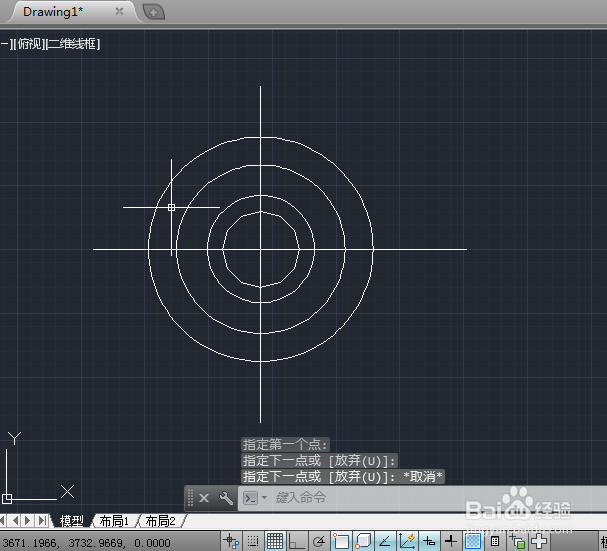Toggle Show Lineweight plus icon
The image size is (607, 551).
(451, 541)
